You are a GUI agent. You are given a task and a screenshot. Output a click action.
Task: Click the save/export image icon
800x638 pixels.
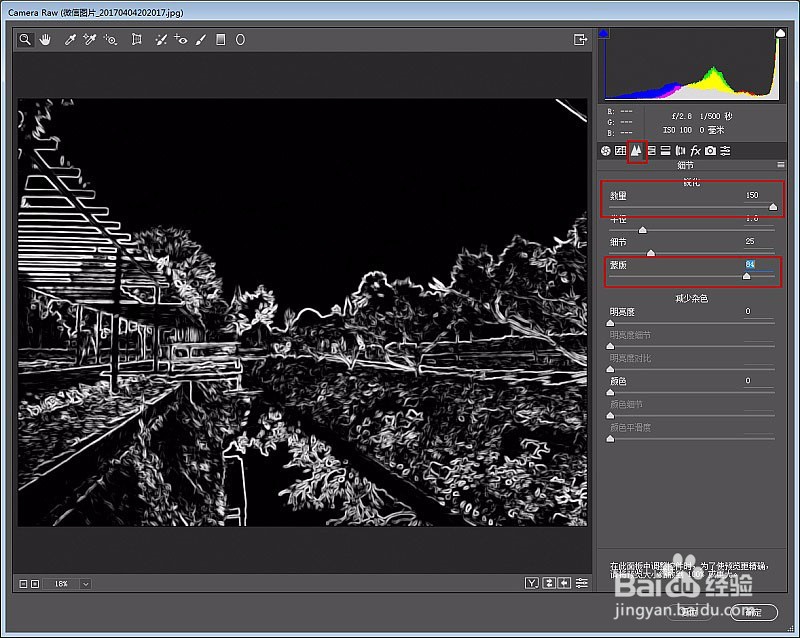tap(580, 39)
